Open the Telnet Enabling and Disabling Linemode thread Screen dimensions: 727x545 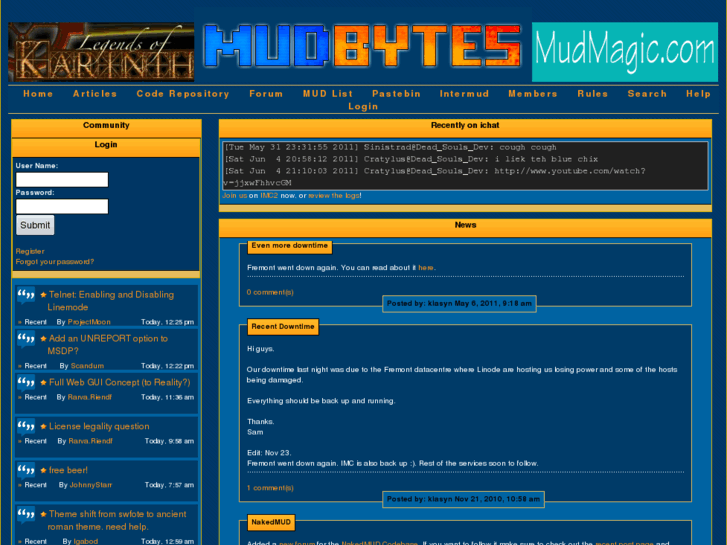click(x=111, y=301)
